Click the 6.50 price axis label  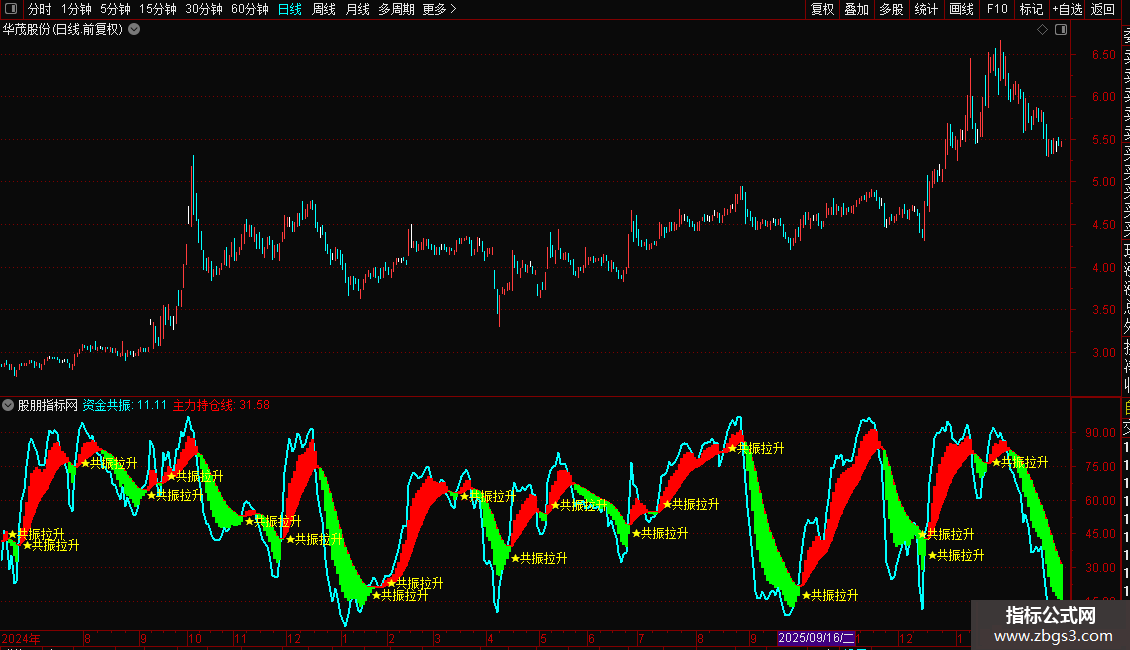point(1103,55)
